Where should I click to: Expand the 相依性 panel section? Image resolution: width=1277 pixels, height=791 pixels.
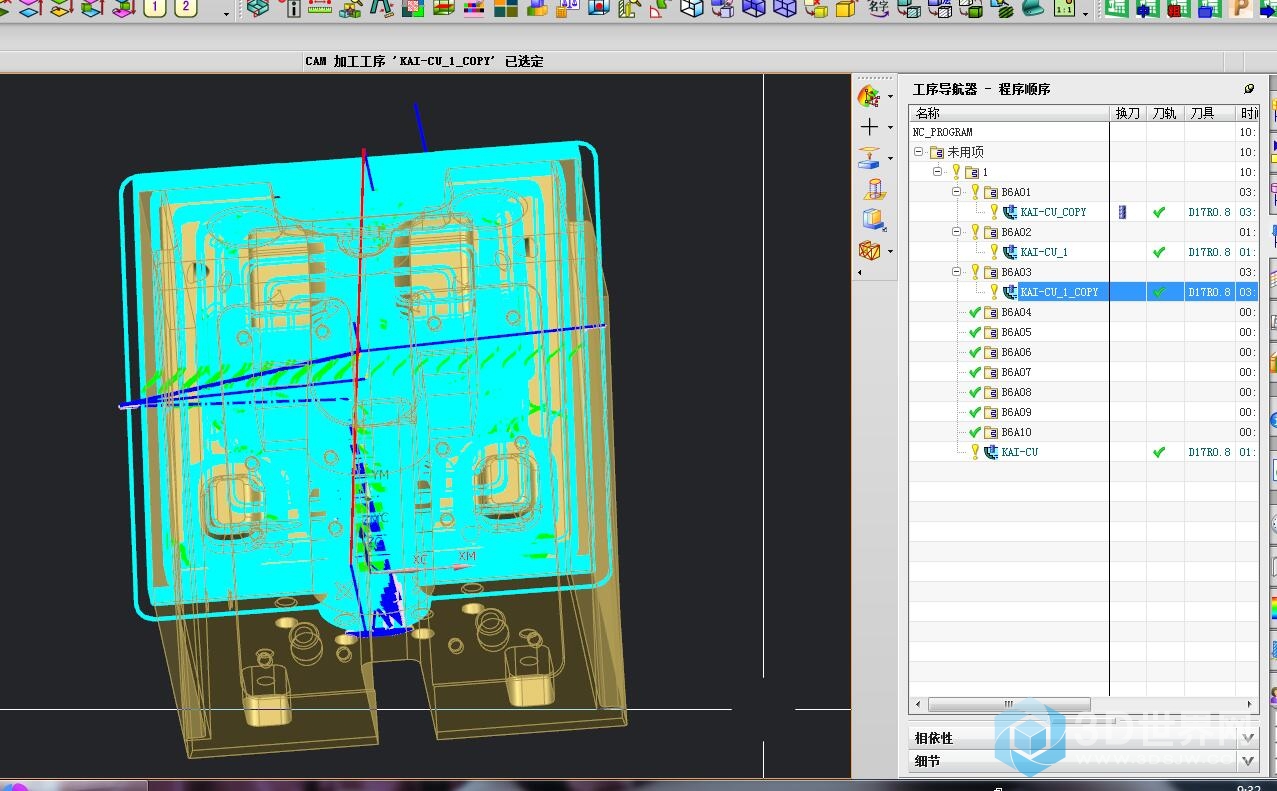[x=1247, y=738]
